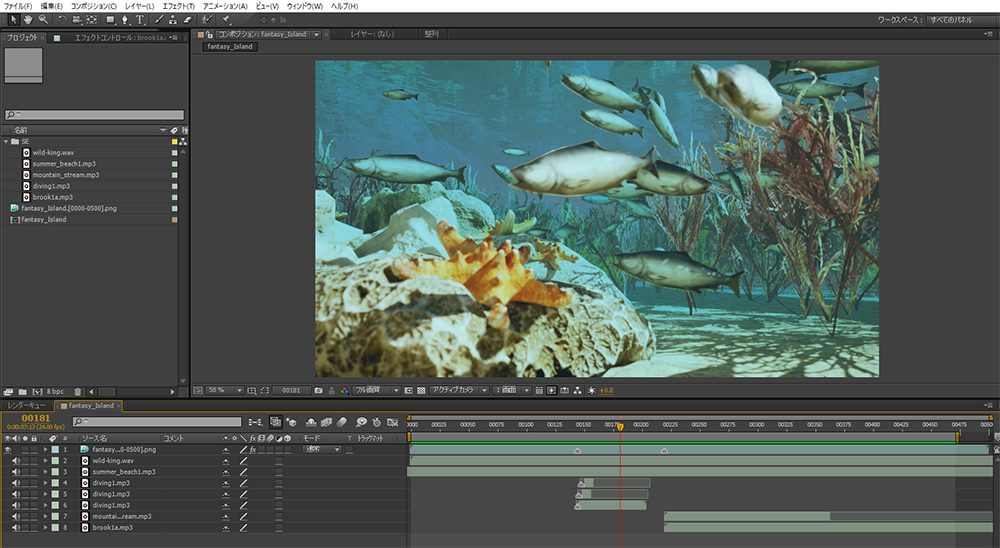Click the snapshot camera icon in viewer
The image size is (1000, 548).
click(318, 390)
